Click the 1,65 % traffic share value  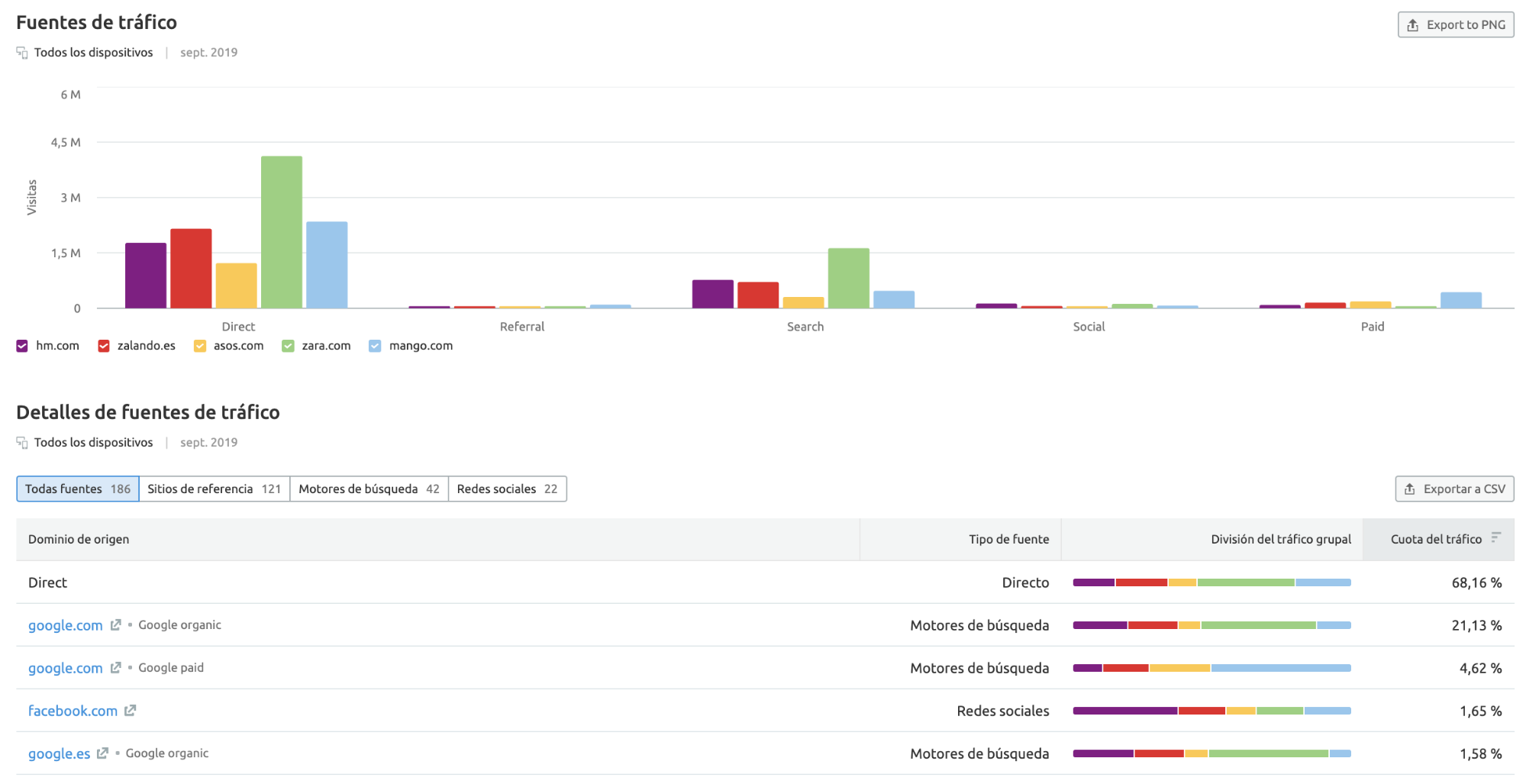[1480, 711]
